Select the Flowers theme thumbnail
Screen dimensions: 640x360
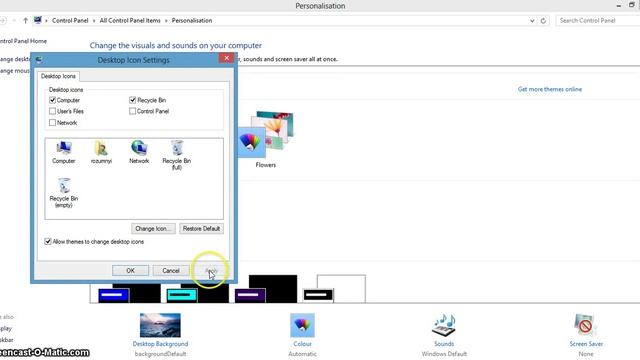click(266, 139)
